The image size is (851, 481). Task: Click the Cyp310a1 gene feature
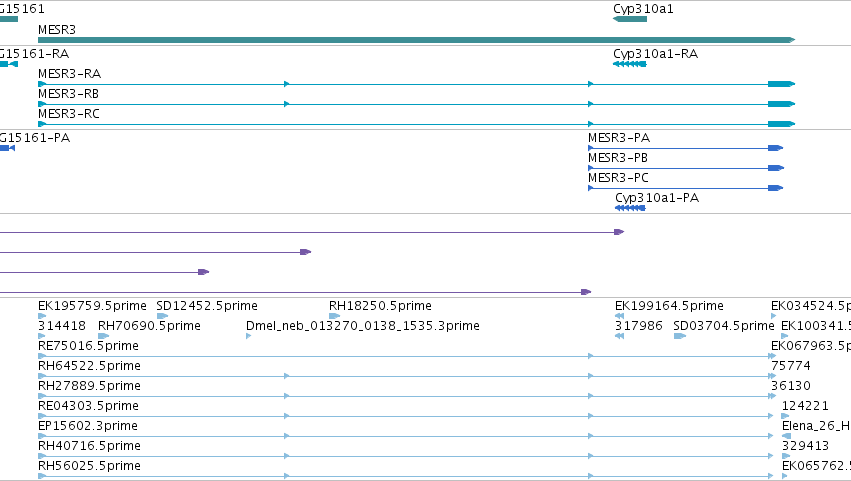click(630, 19)
